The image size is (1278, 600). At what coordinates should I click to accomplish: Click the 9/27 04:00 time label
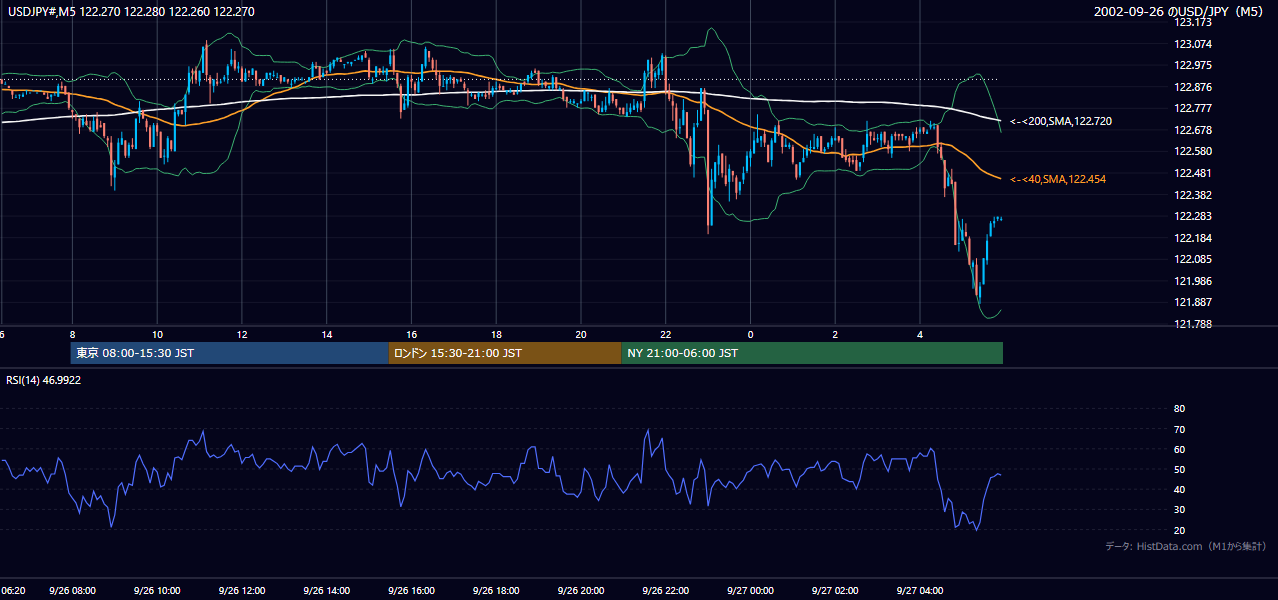point(919,590)
